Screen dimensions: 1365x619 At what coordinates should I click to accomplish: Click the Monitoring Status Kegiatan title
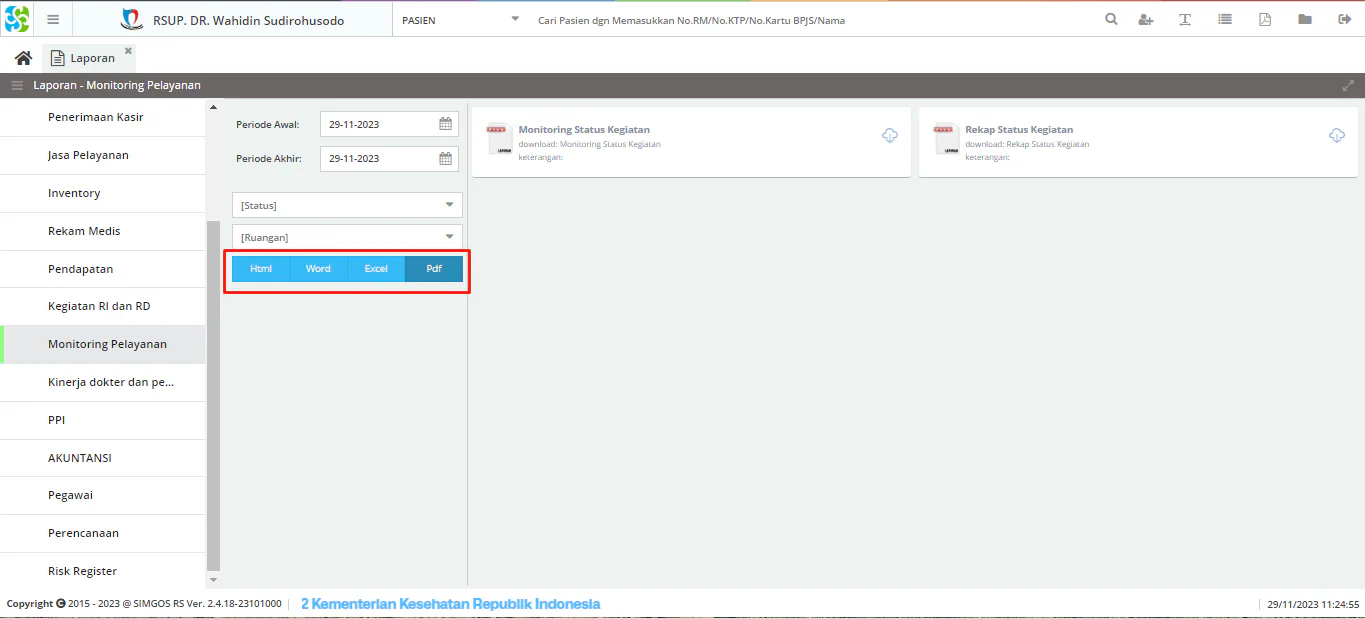[x=584, y=129]
